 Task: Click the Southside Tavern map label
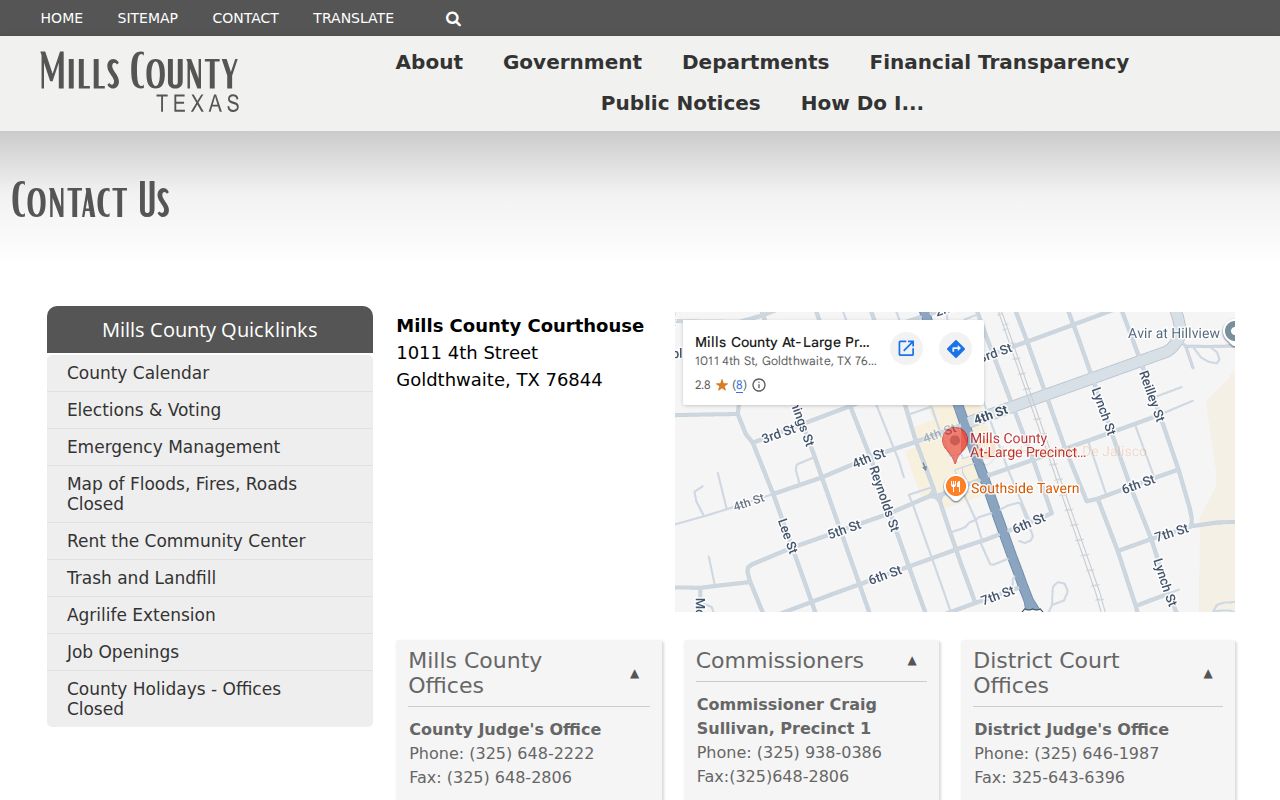click(1025, 488)
